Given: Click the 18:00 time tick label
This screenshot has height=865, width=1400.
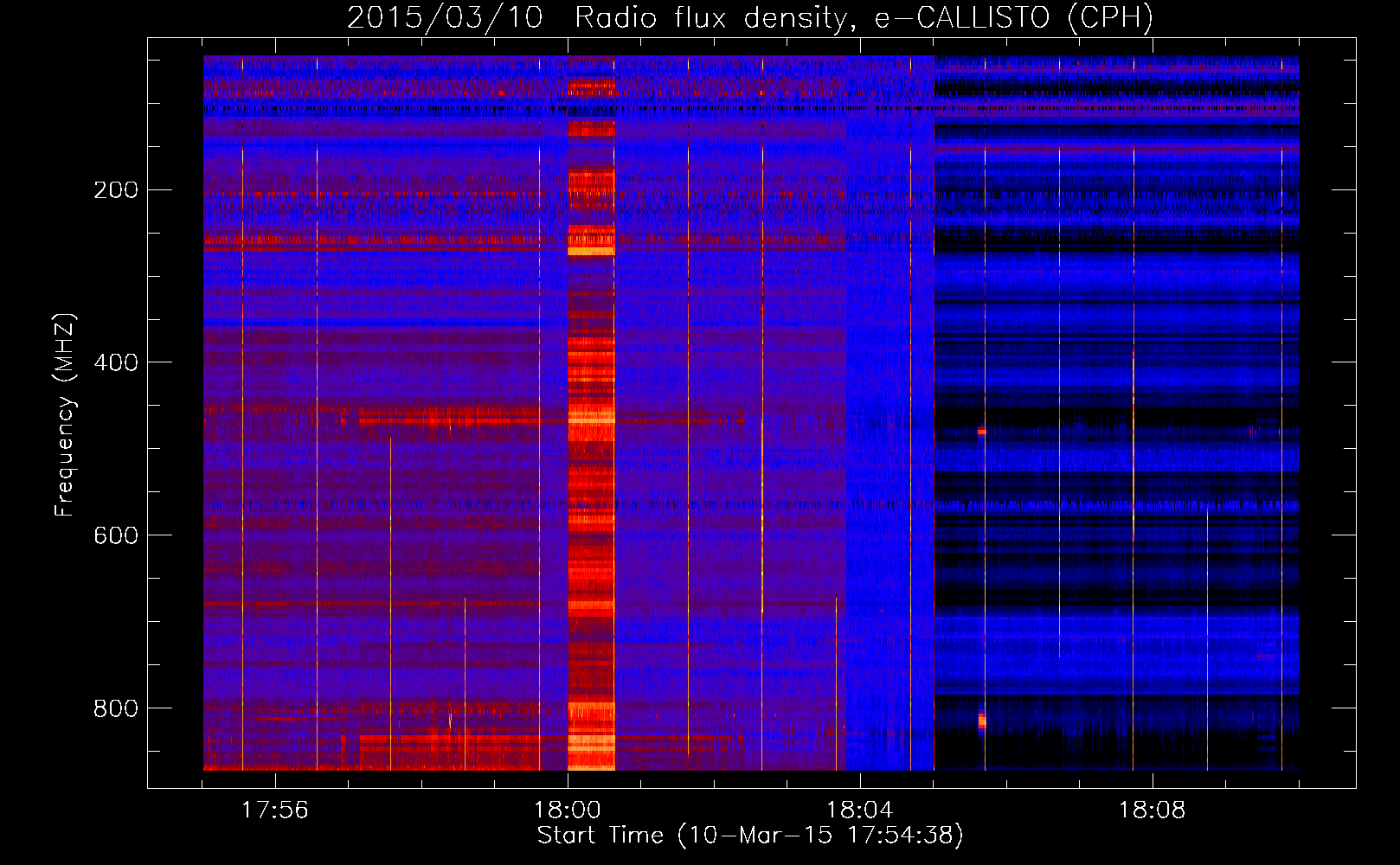Looking at the screenshot, I should point(568,811).
